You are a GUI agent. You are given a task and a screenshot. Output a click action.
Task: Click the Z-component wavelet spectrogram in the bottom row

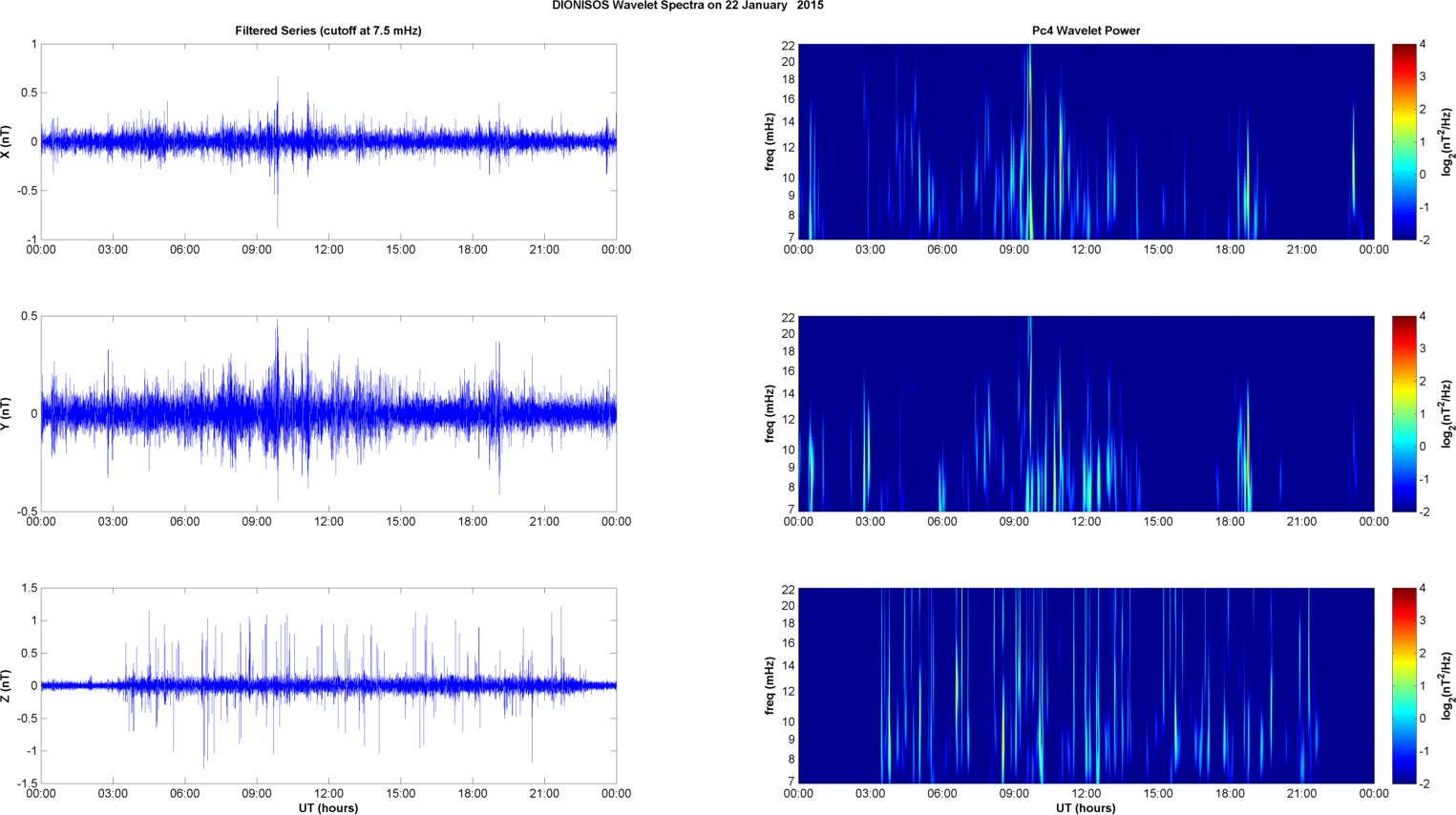click(1086, 685)
